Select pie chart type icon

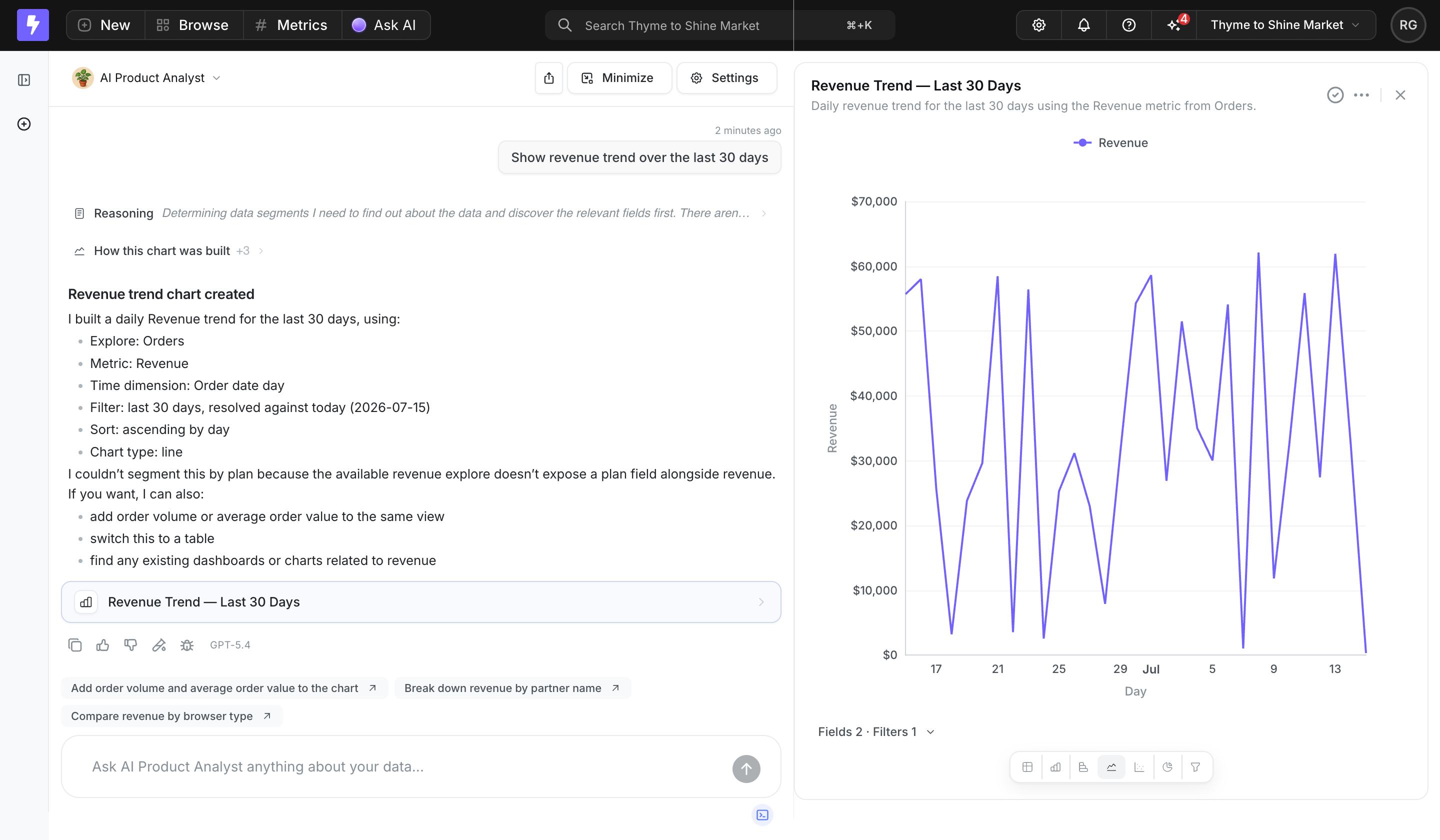point(1167,767)
